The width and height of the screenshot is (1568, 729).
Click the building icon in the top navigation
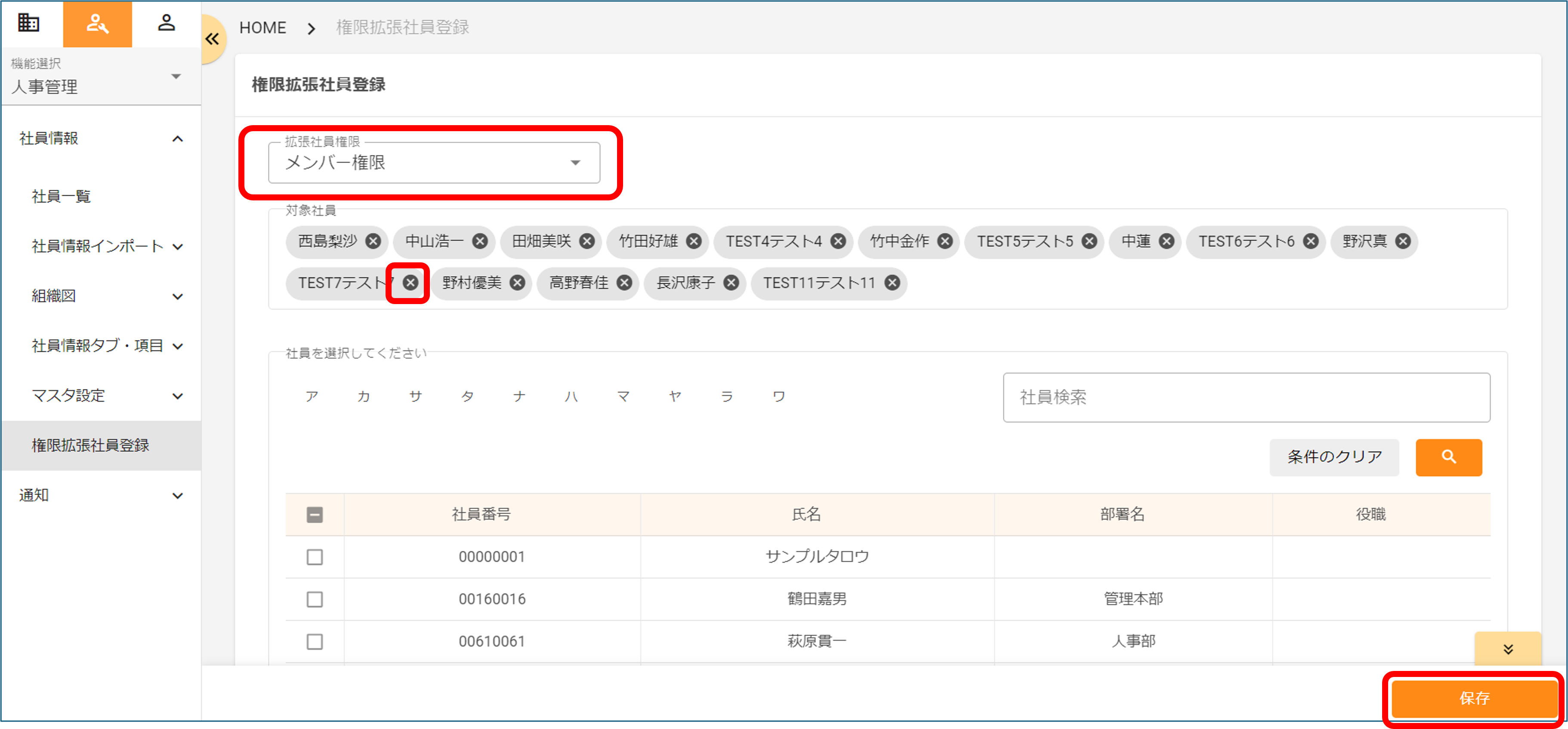pyautogui.click(x=28, y=24)
